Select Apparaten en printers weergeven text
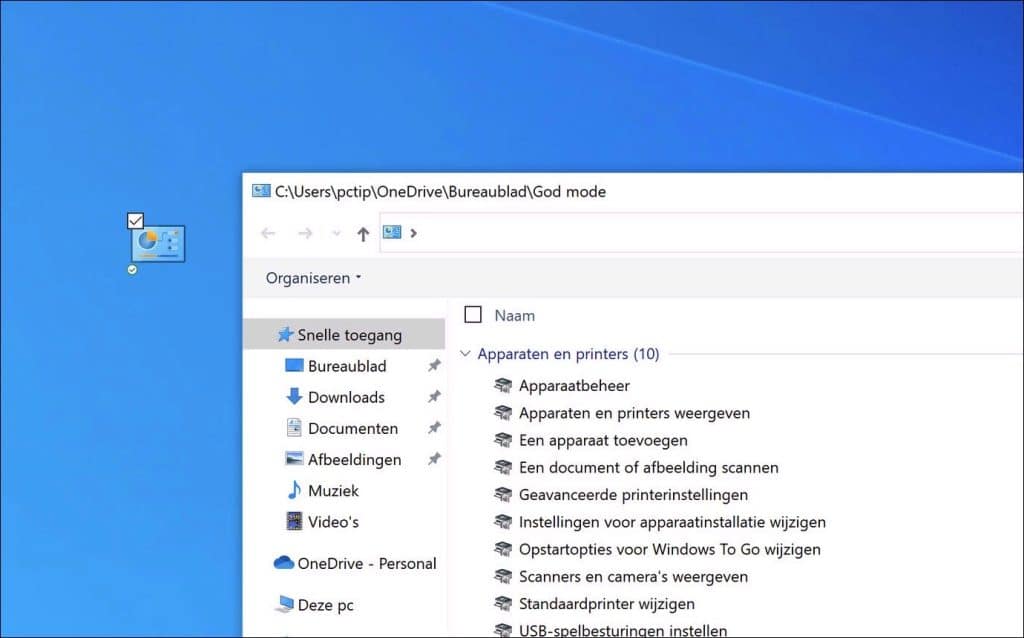This screenshot has width=1024, height=638. point(634,413)
